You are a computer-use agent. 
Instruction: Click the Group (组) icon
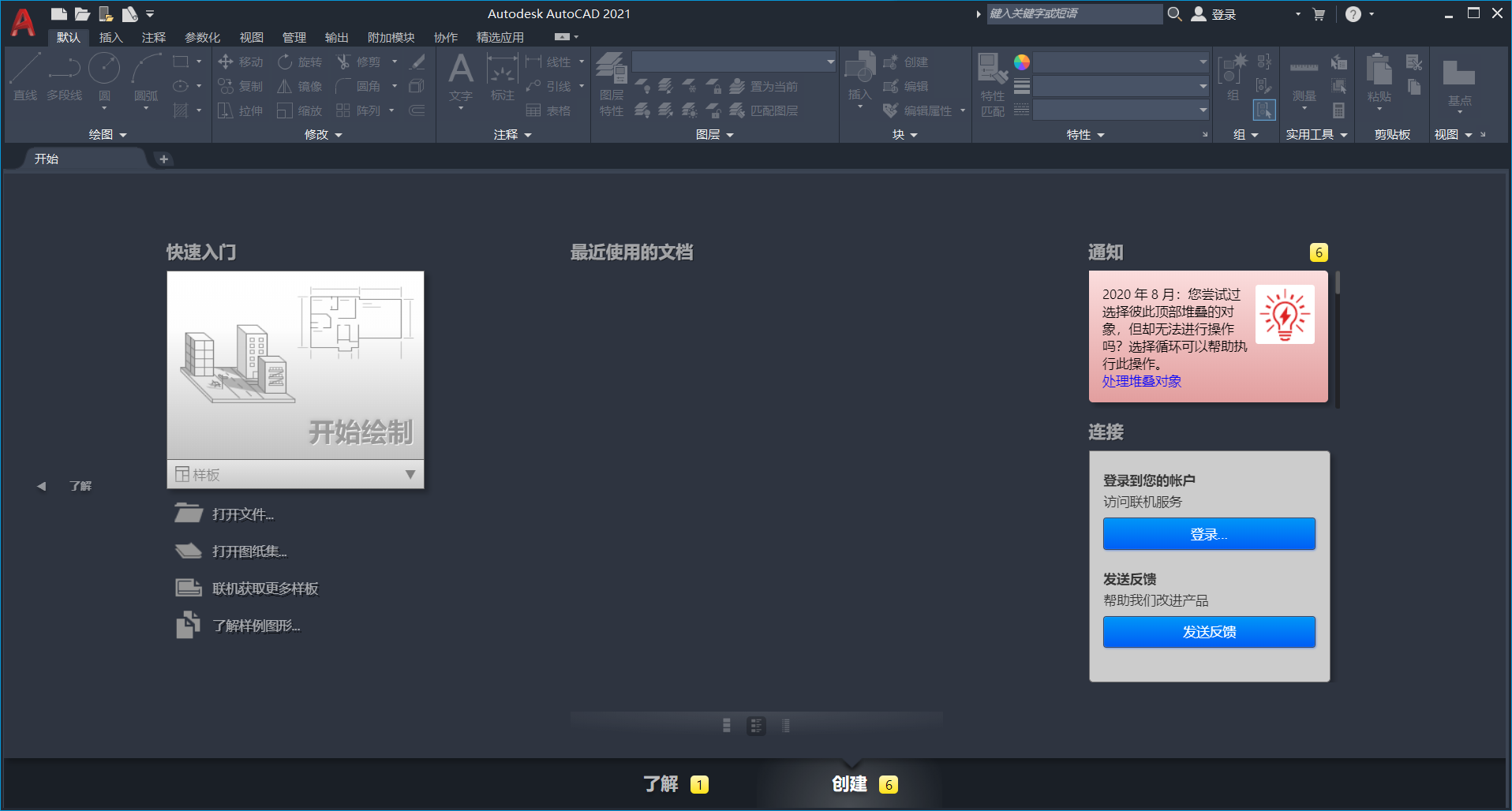(x=1233, y=77)
